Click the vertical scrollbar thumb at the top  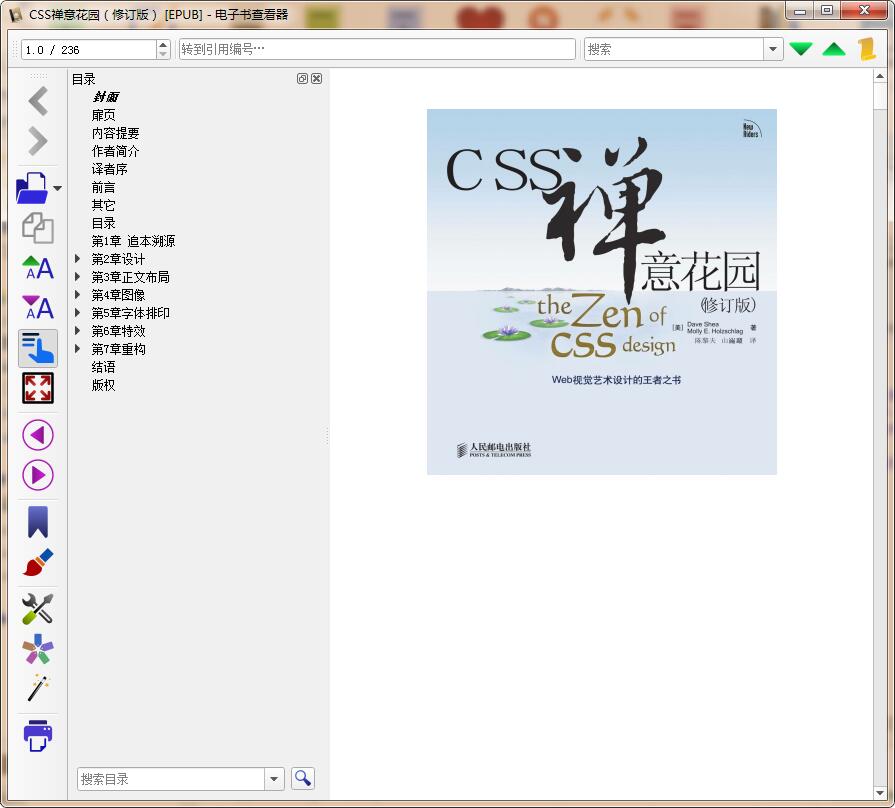(880, 95)
